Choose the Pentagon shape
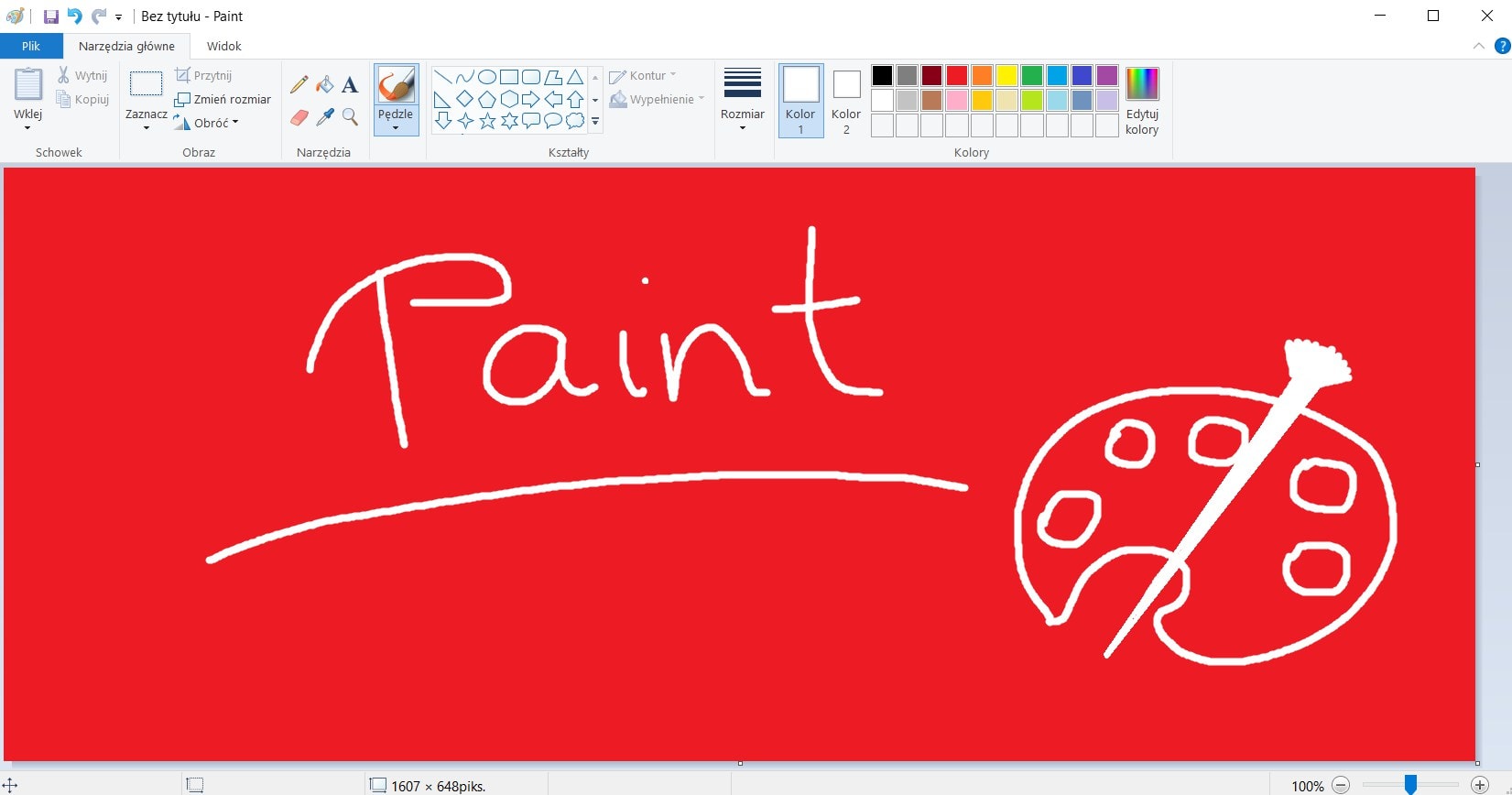Image resolution: width=1512 pixels, height=795 pixels. (487, 99)
